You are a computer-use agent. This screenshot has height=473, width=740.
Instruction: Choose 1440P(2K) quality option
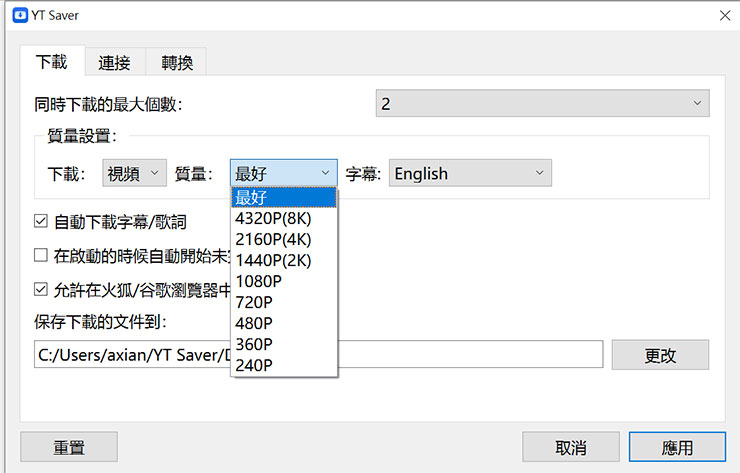coord(284,260)
